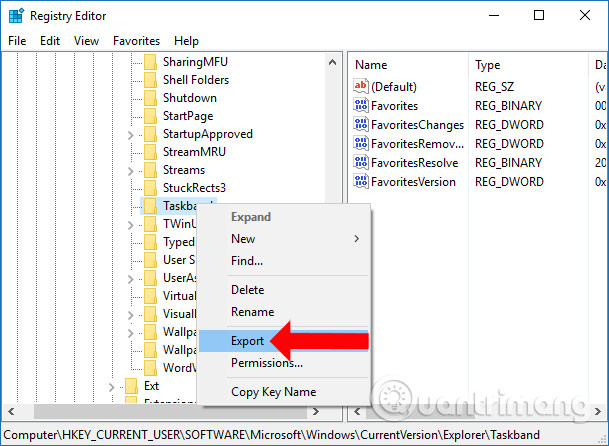Open the File menu
Viewport: 609px width, 446px height.
coord(17,41)
